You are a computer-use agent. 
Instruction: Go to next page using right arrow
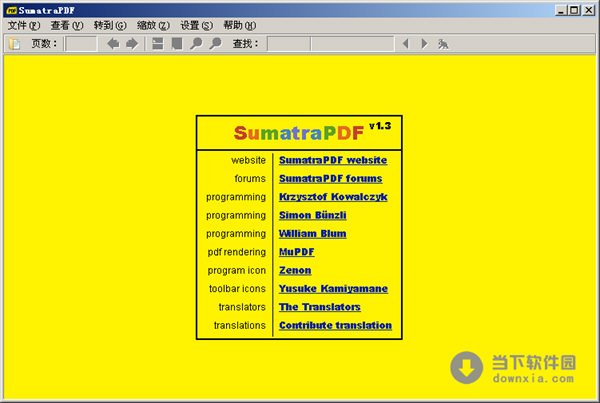(132, 44)
